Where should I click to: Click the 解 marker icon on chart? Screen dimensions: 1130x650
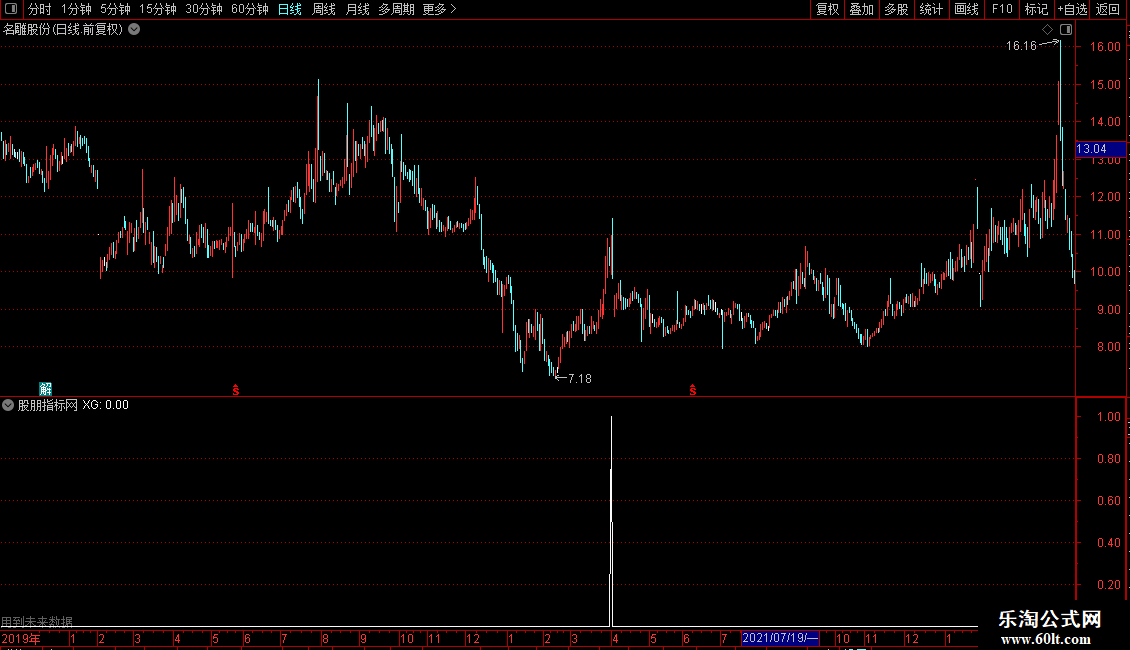click(45, 389)
